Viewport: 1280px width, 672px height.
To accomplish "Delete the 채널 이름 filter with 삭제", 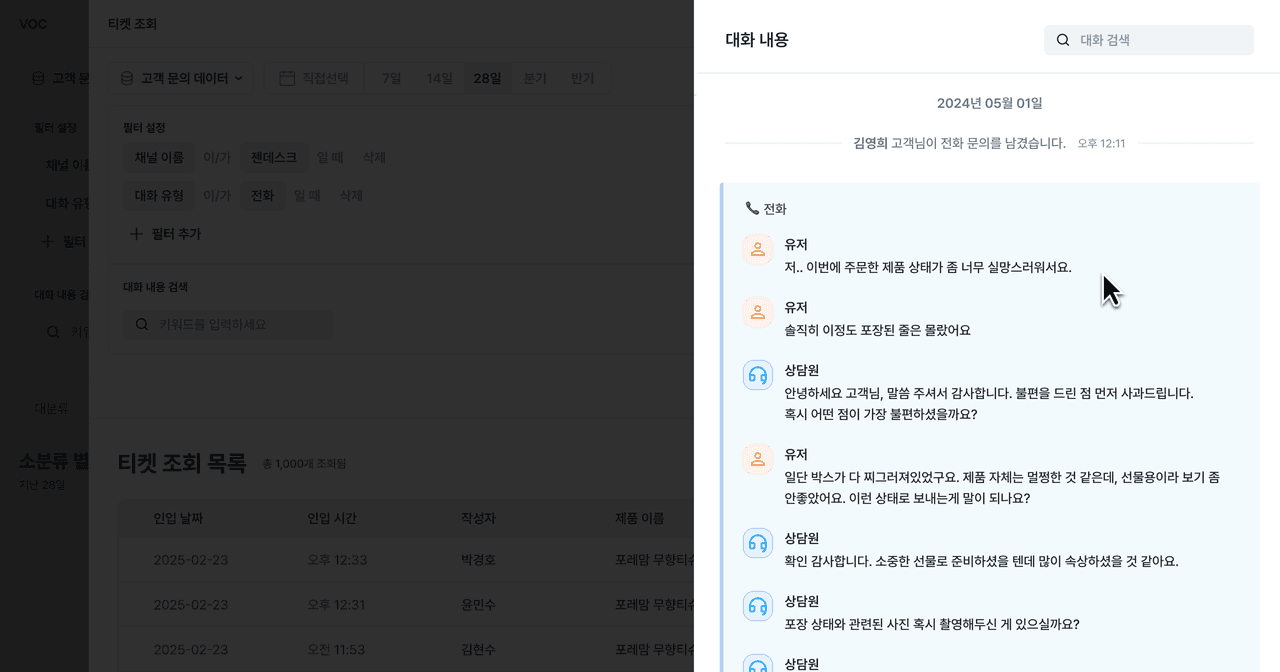I will pos(374,157).
